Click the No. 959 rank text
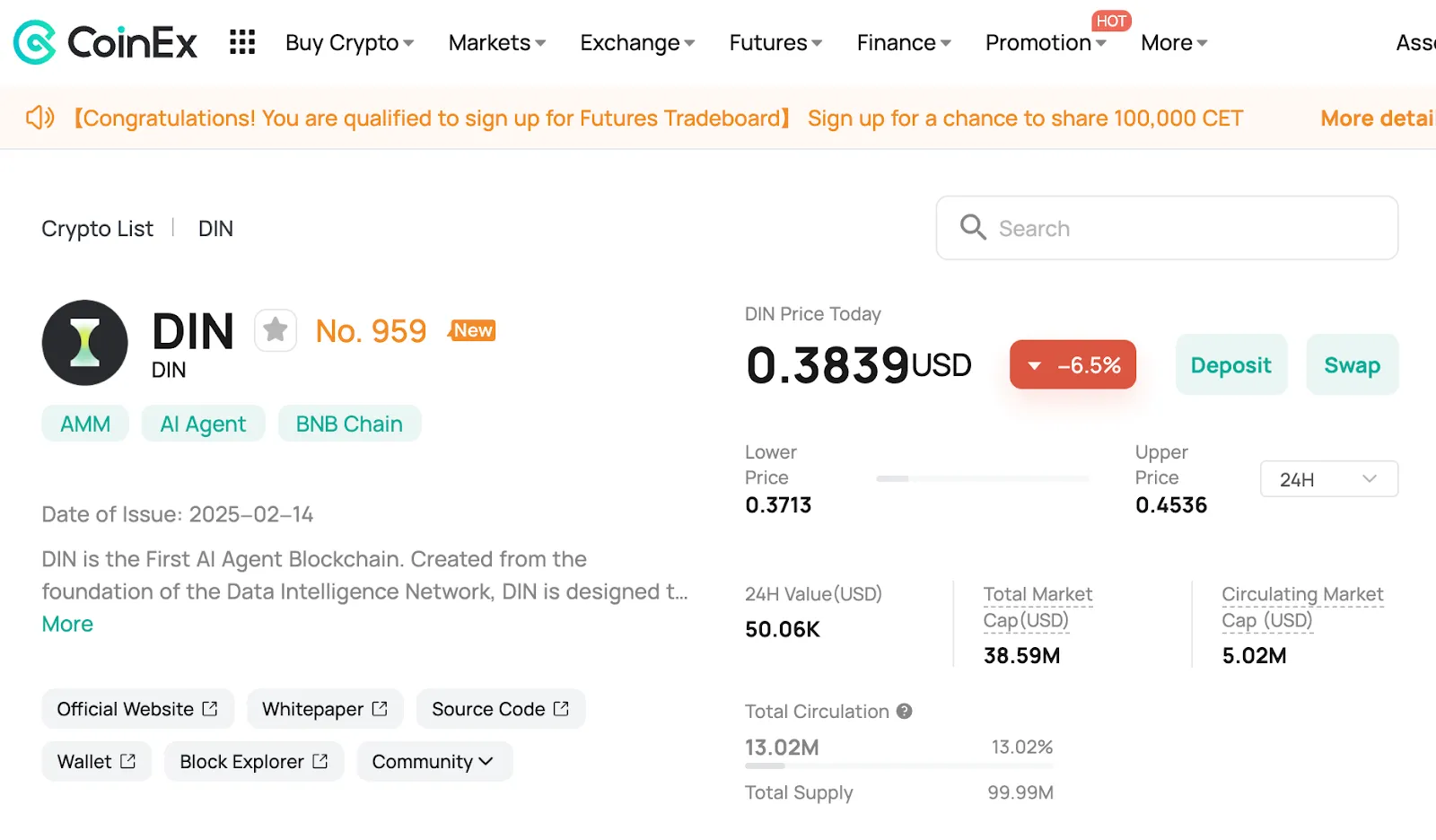The image size is (1436, 840). click(371, 331)
